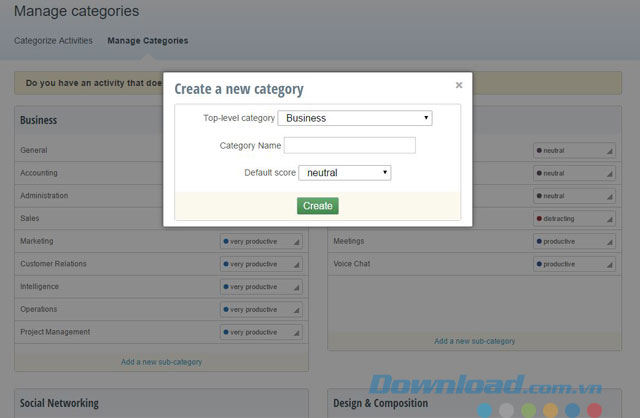Open the Operations score dropdown
This screenshot has width=640, height=418.
tap(261, 310)
